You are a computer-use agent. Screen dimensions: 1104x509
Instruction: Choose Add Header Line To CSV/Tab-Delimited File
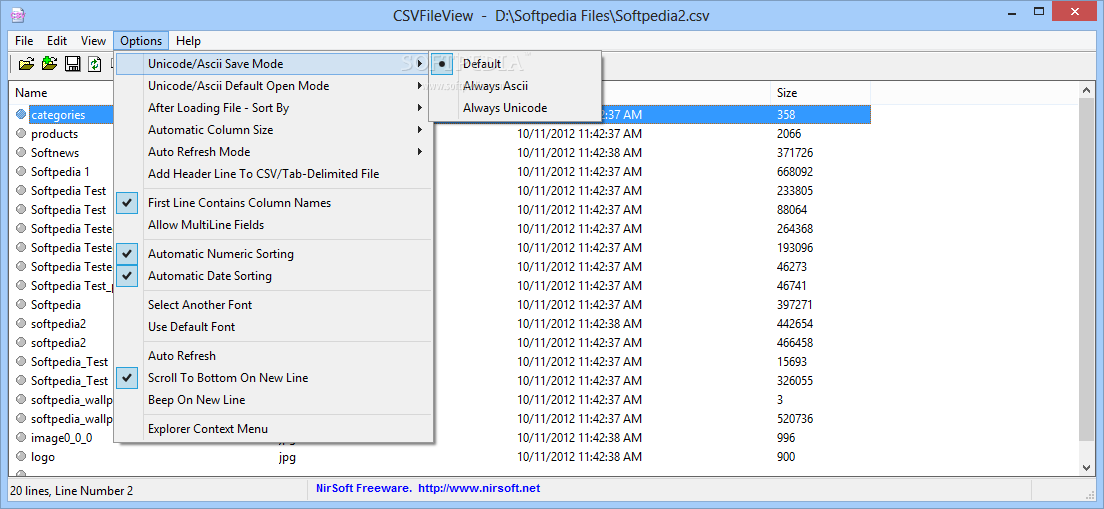273,173
